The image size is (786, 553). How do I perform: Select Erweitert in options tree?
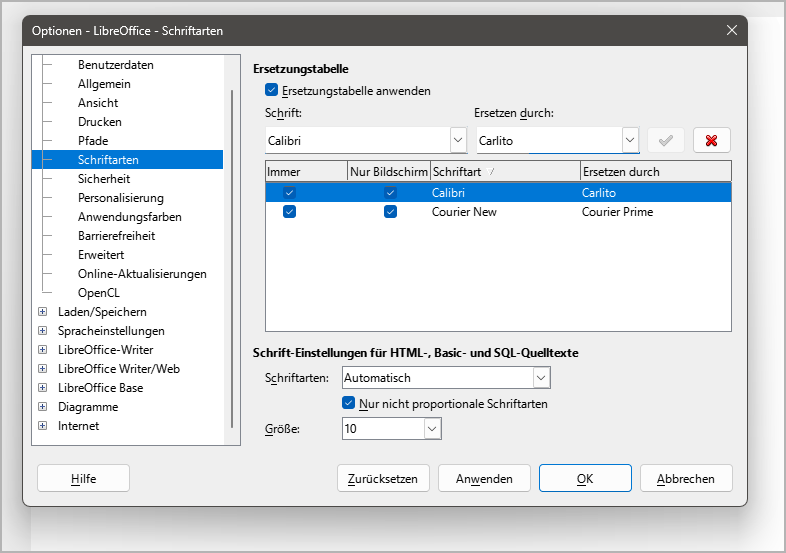(101, 255)
